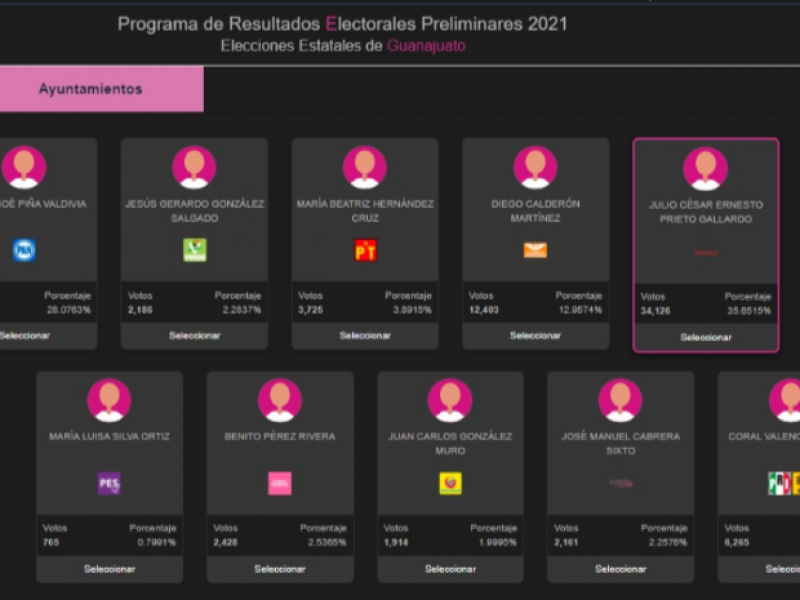
Task: Click the vote count '765'
Action: point(51,542)
